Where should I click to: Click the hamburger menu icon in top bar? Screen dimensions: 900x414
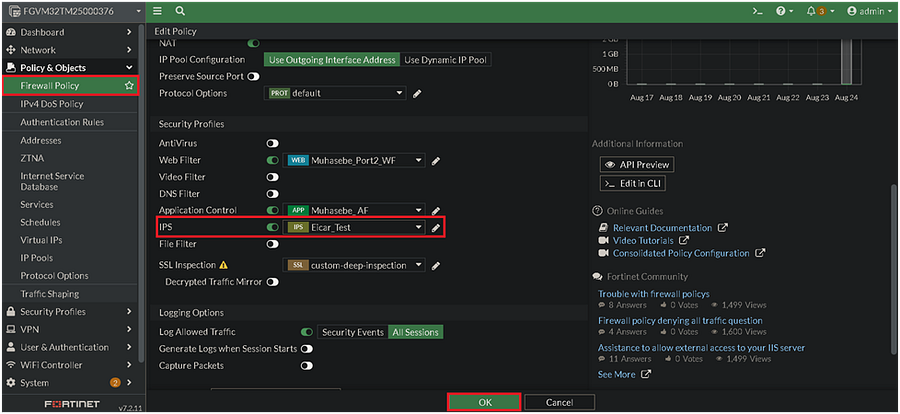coord(157,11)
